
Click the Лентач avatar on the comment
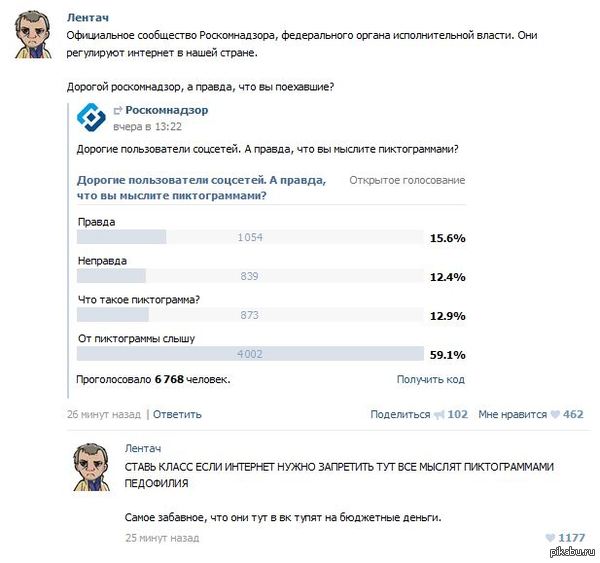click(x=95, y=467)
